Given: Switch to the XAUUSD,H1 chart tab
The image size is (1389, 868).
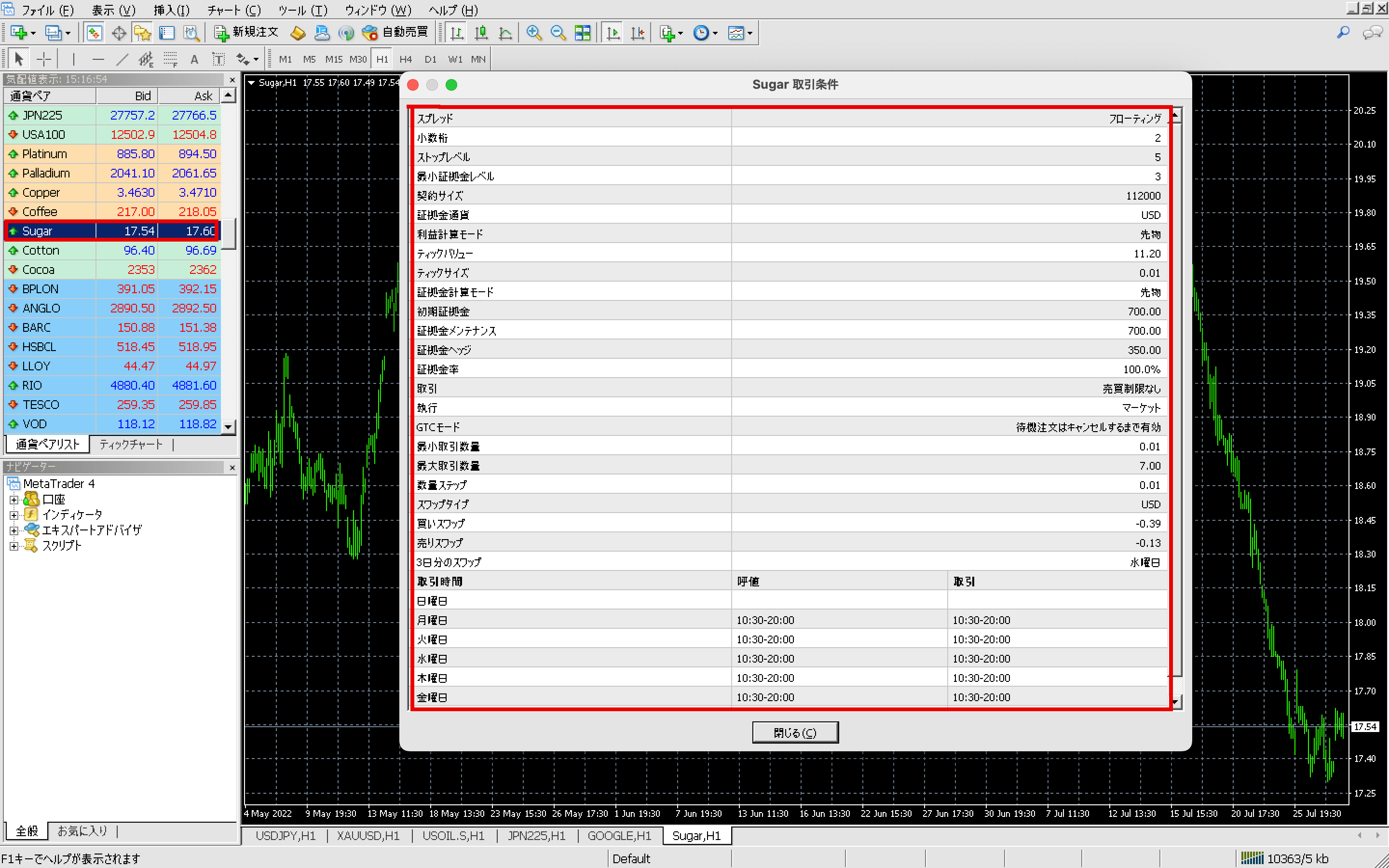Looking at the screenshot, I should (368, 836).
